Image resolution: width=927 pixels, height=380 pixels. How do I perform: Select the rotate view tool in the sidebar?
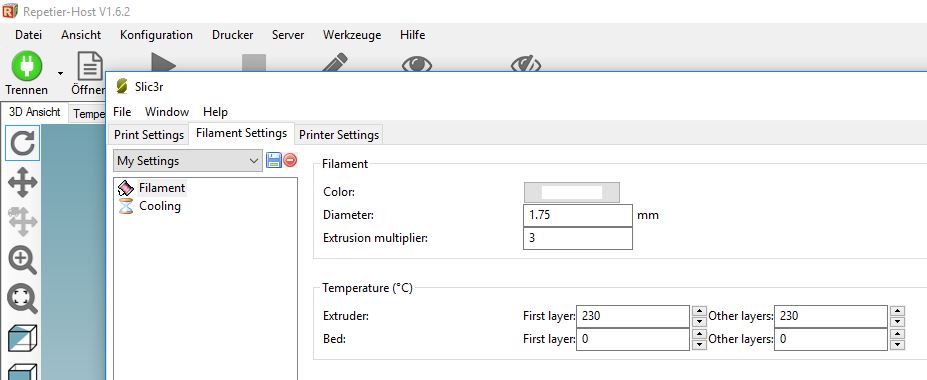22,143
